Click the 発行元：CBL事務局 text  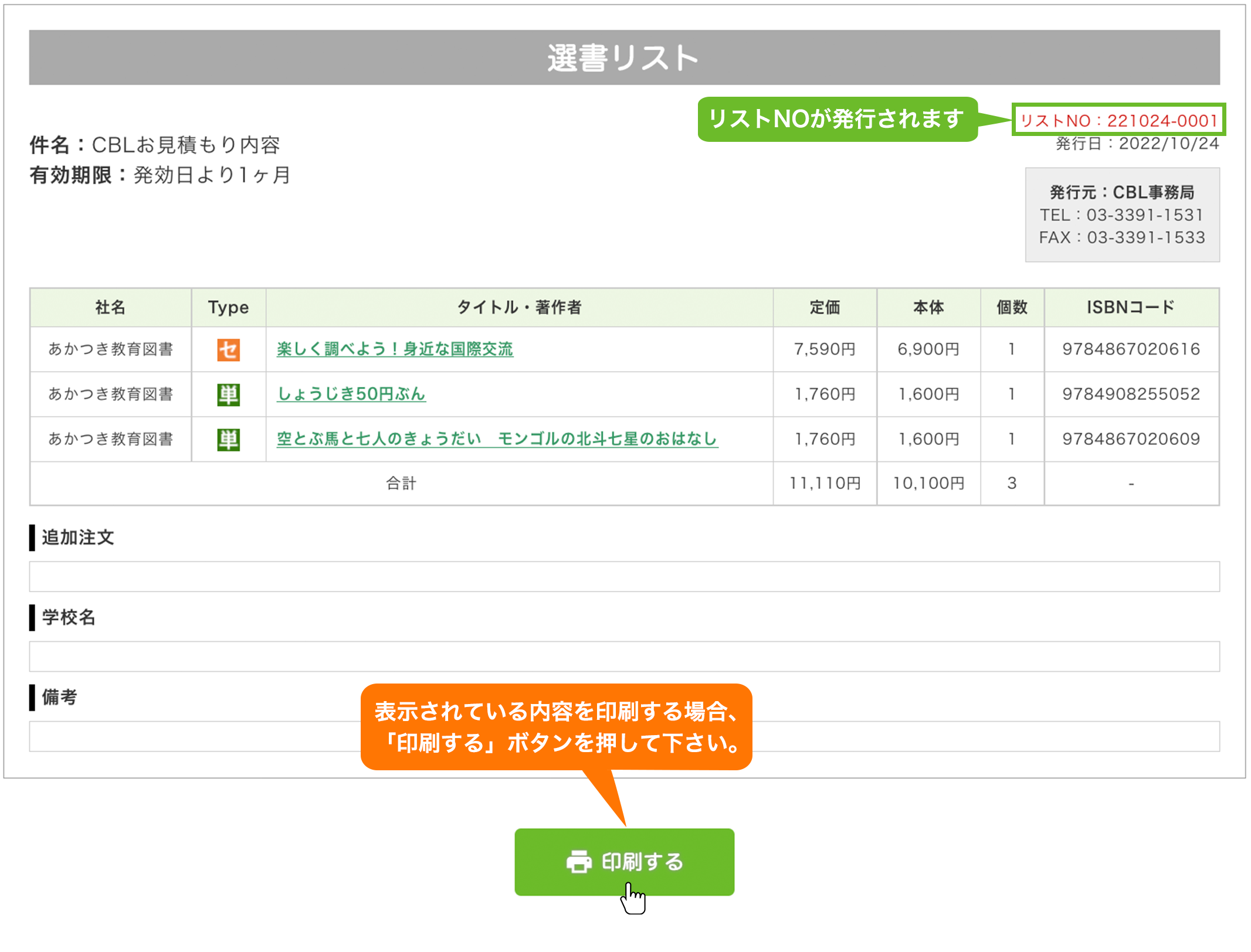tap(1122, 192)
